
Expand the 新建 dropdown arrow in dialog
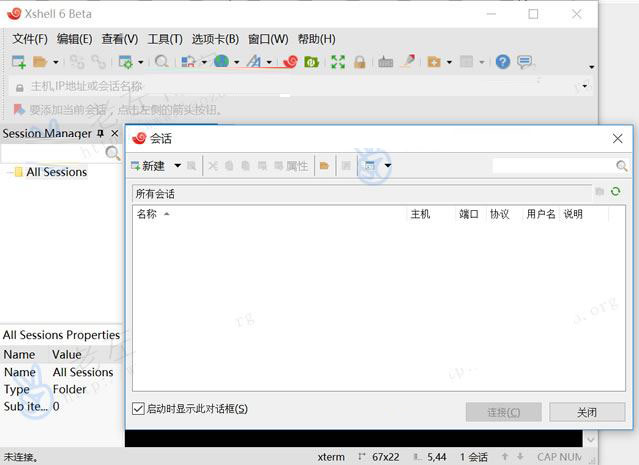click(178, 165)
